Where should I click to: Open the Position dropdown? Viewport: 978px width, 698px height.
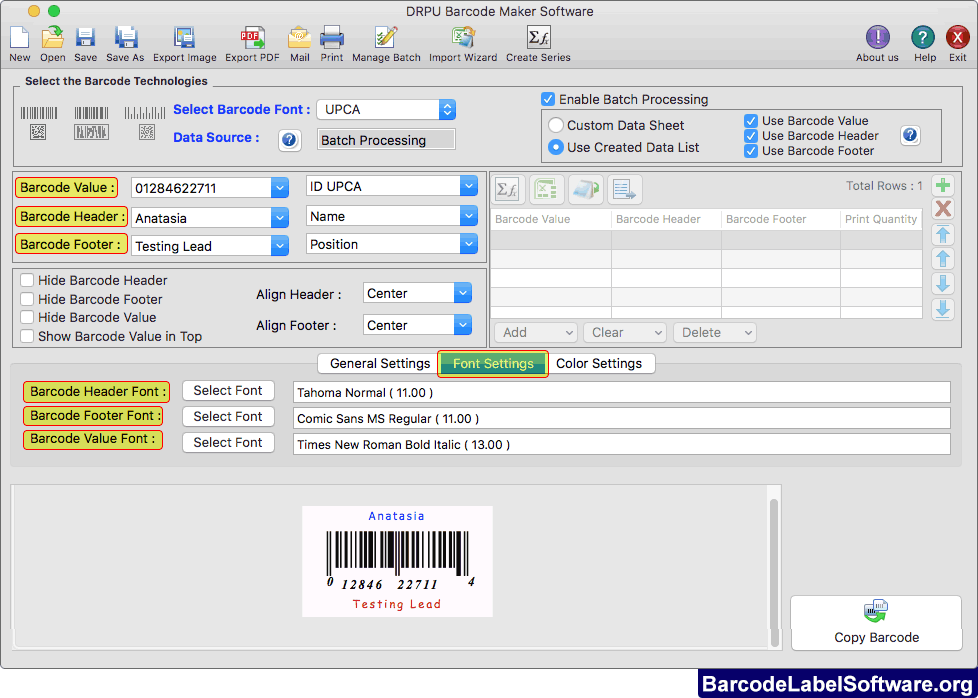click(x=469, y=244)
